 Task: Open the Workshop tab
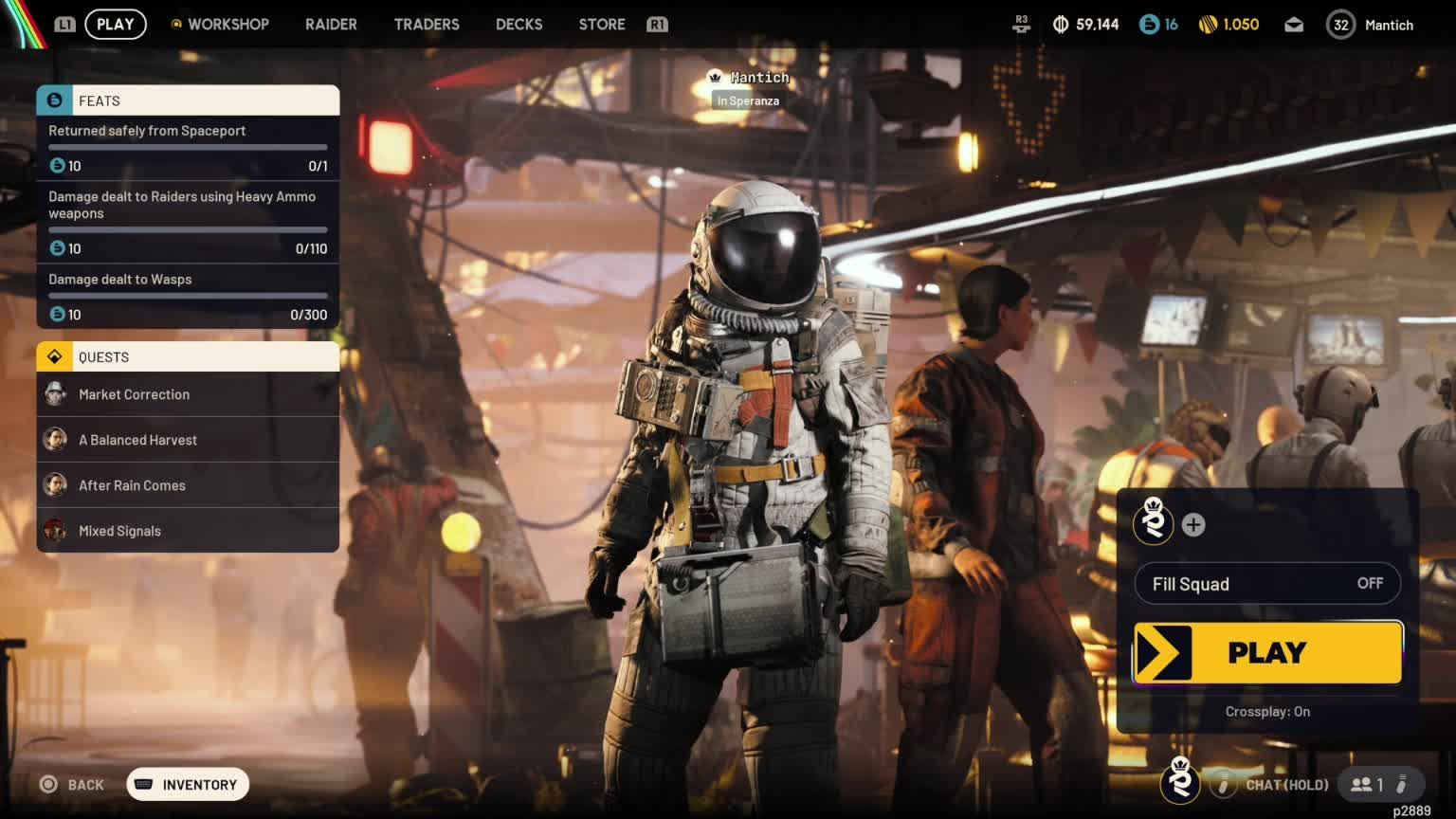point(228,24)
